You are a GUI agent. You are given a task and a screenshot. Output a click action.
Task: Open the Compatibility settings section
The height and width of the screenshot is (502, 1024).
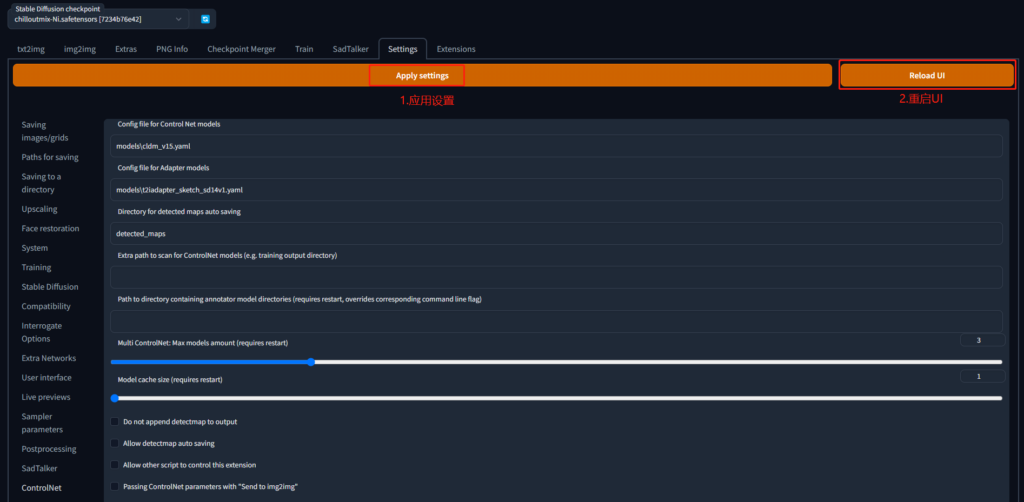click(46, 306)
